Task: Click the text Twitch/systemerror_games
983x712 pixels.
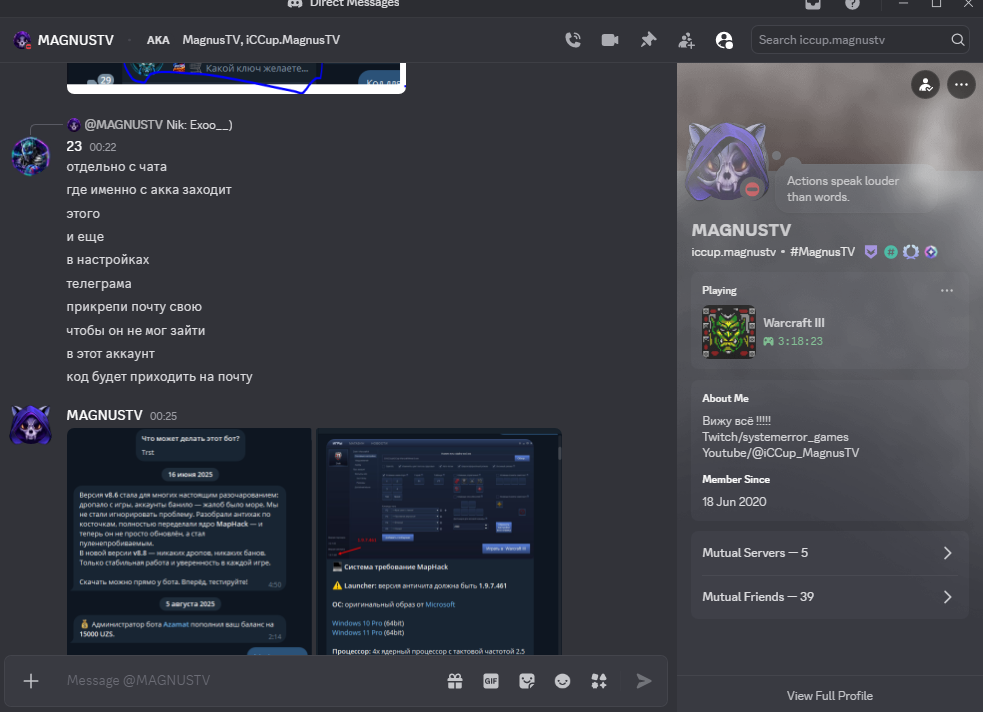Action: point(775,437)
